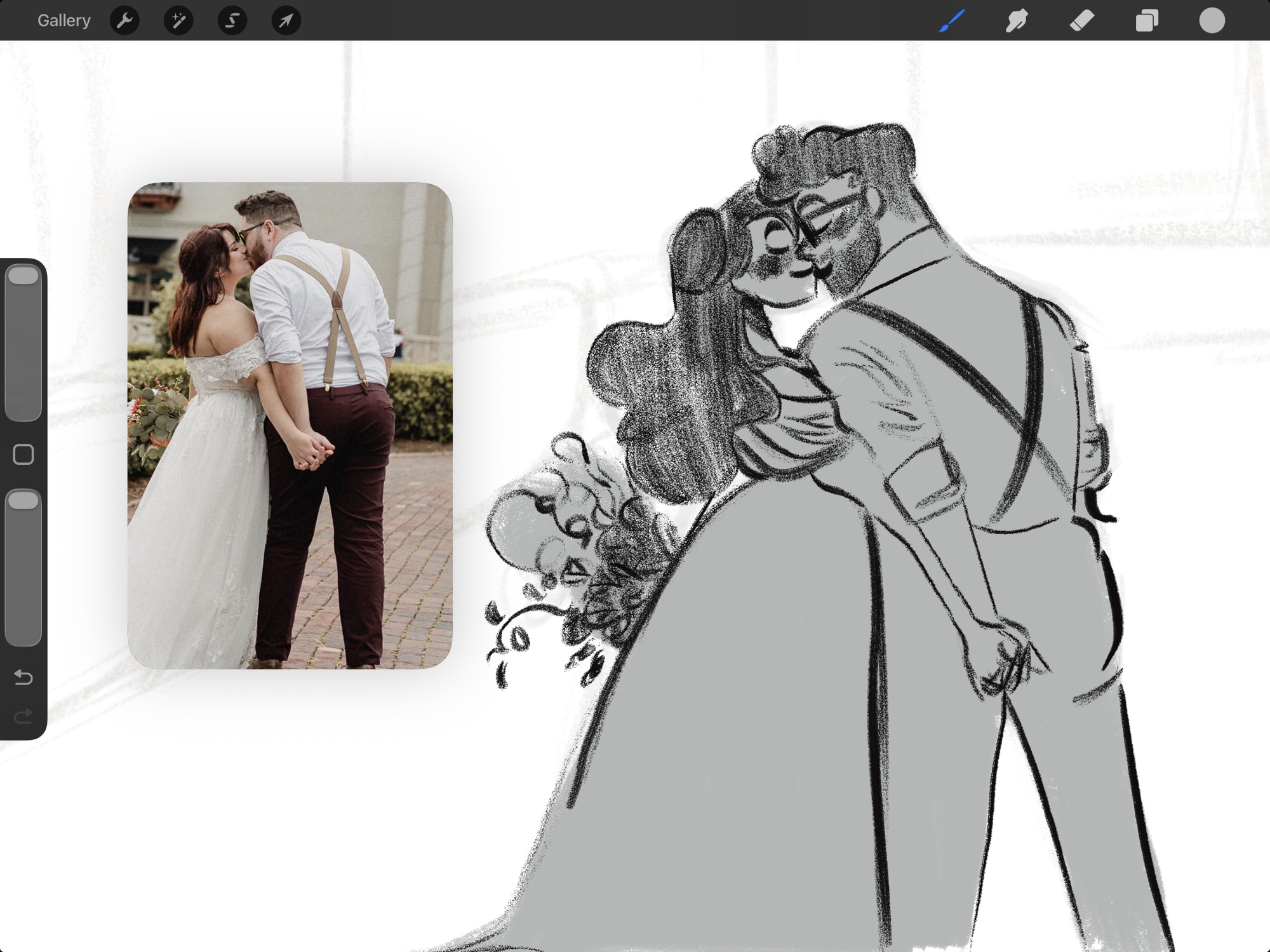Return to the Gallery

coord(63,20)
